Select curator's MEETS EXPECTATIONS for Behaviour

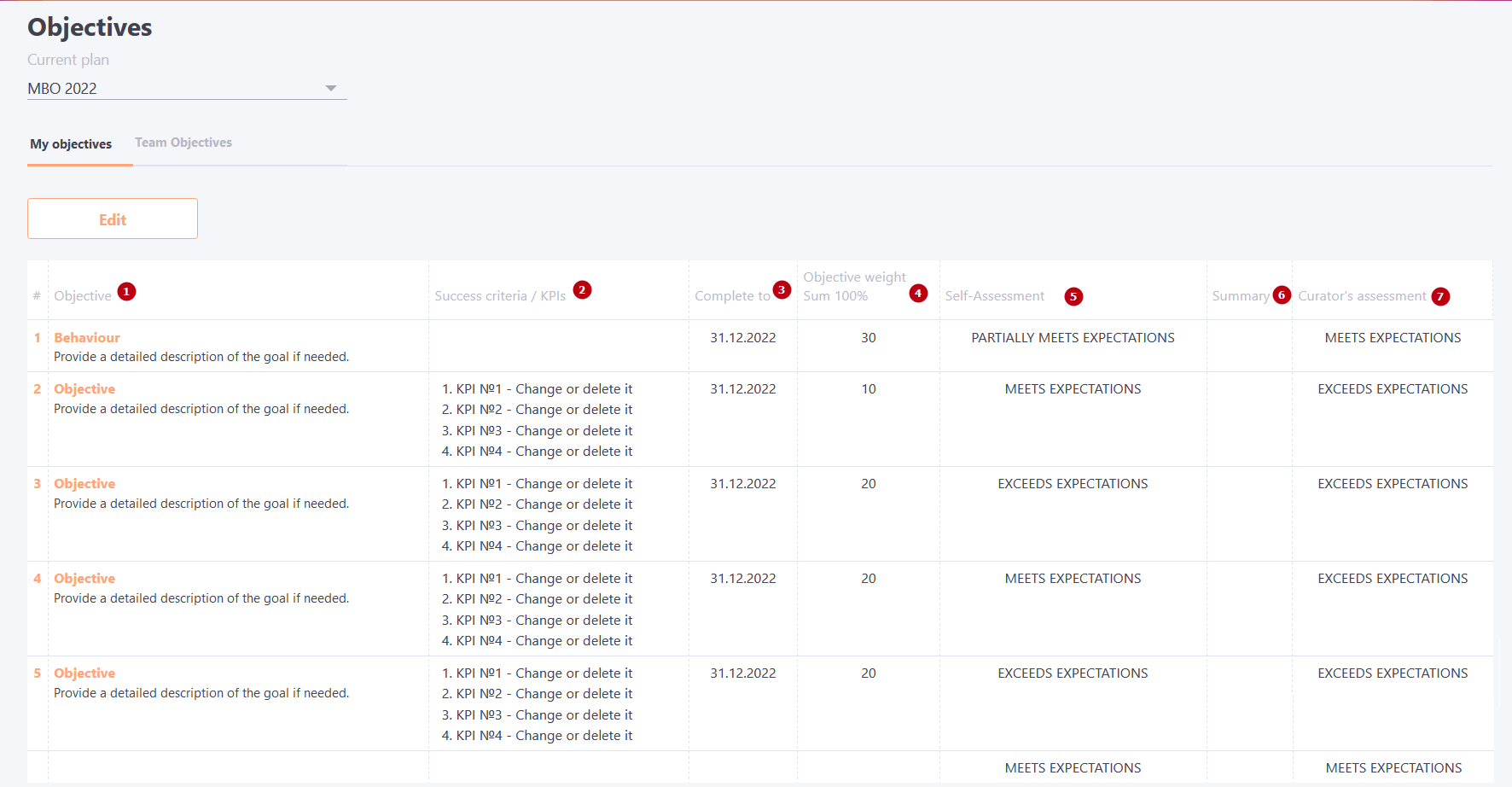(x=1393, y=338)
